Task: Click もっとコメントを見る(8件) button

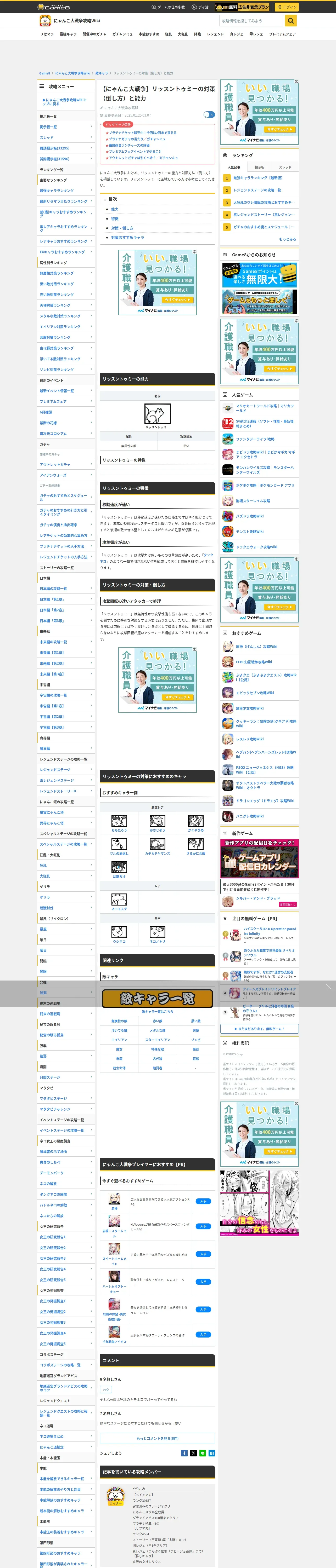Action: [157, 1438]
